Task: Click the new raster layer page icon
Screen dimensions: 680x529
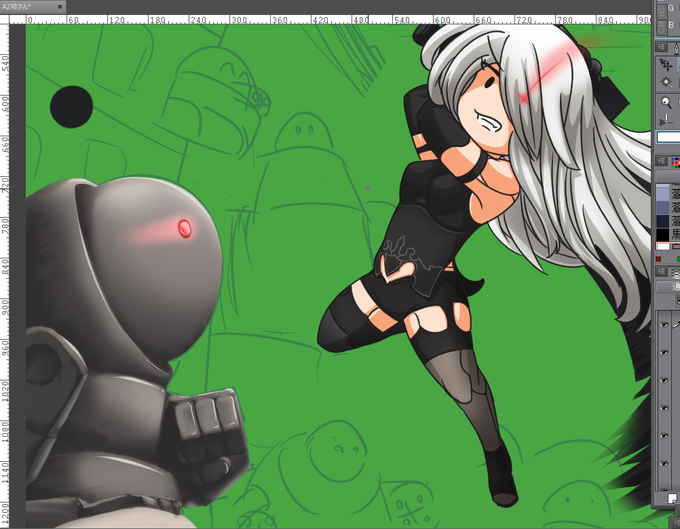Action: coord(673,497)
